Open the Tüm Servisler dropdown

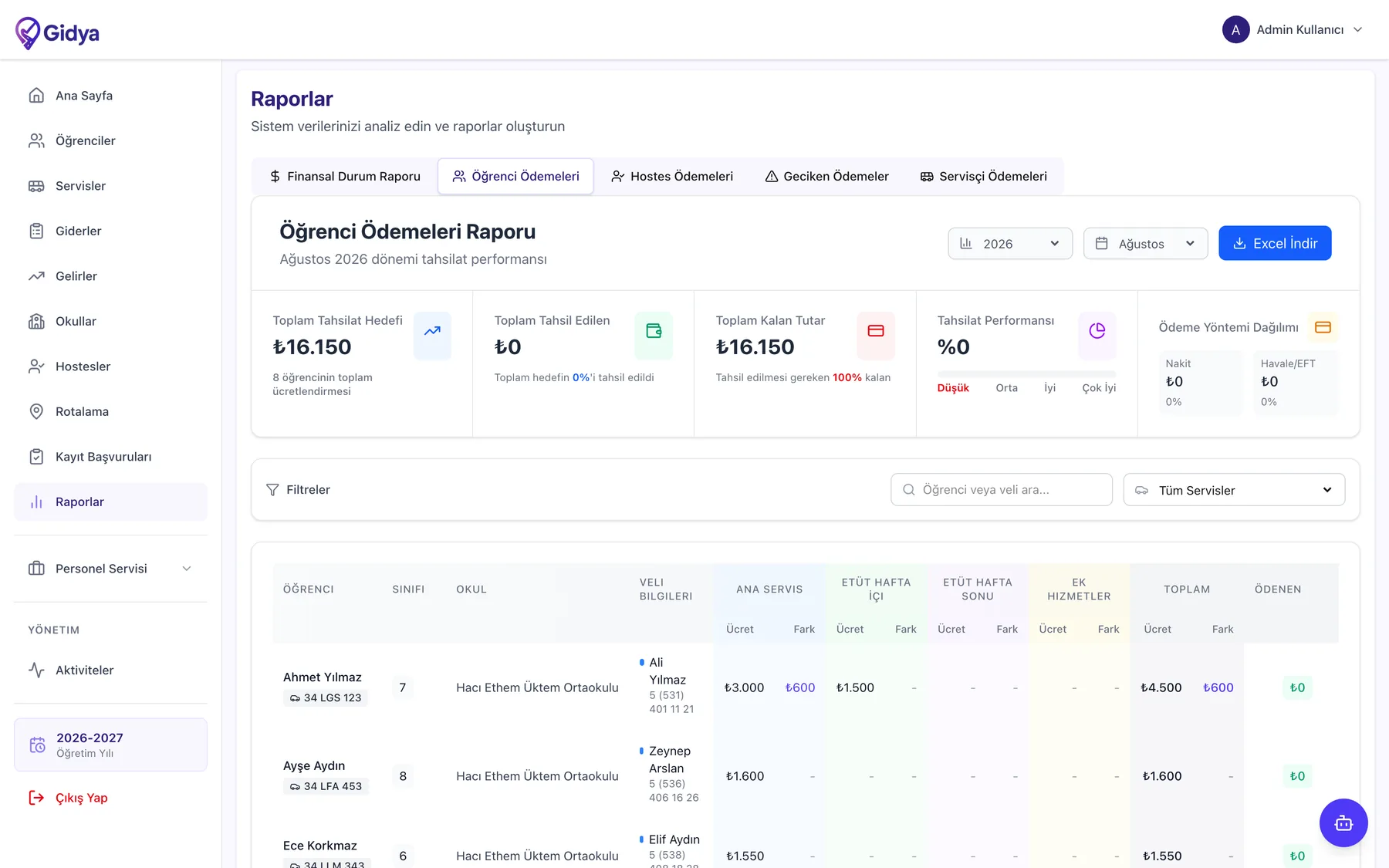[1234, 490]
